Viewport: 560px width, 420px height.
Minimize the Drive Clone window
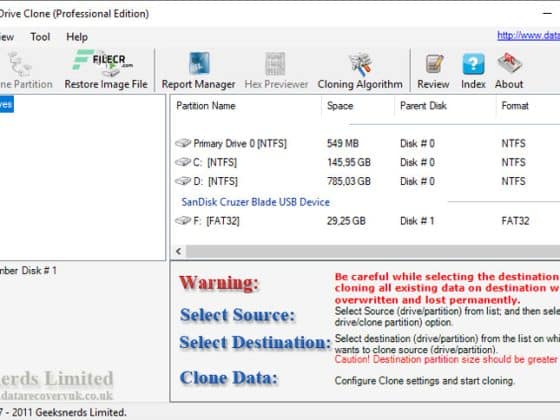point(547,14)
